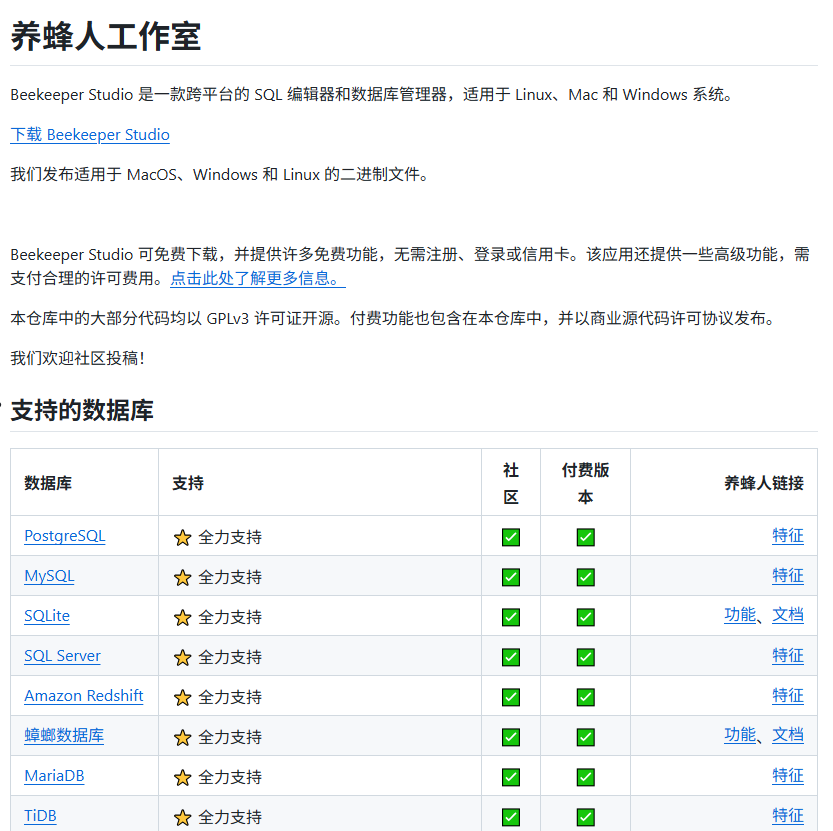Follow the 点击此处了解更多信息 link

click(x=258, y=278)
